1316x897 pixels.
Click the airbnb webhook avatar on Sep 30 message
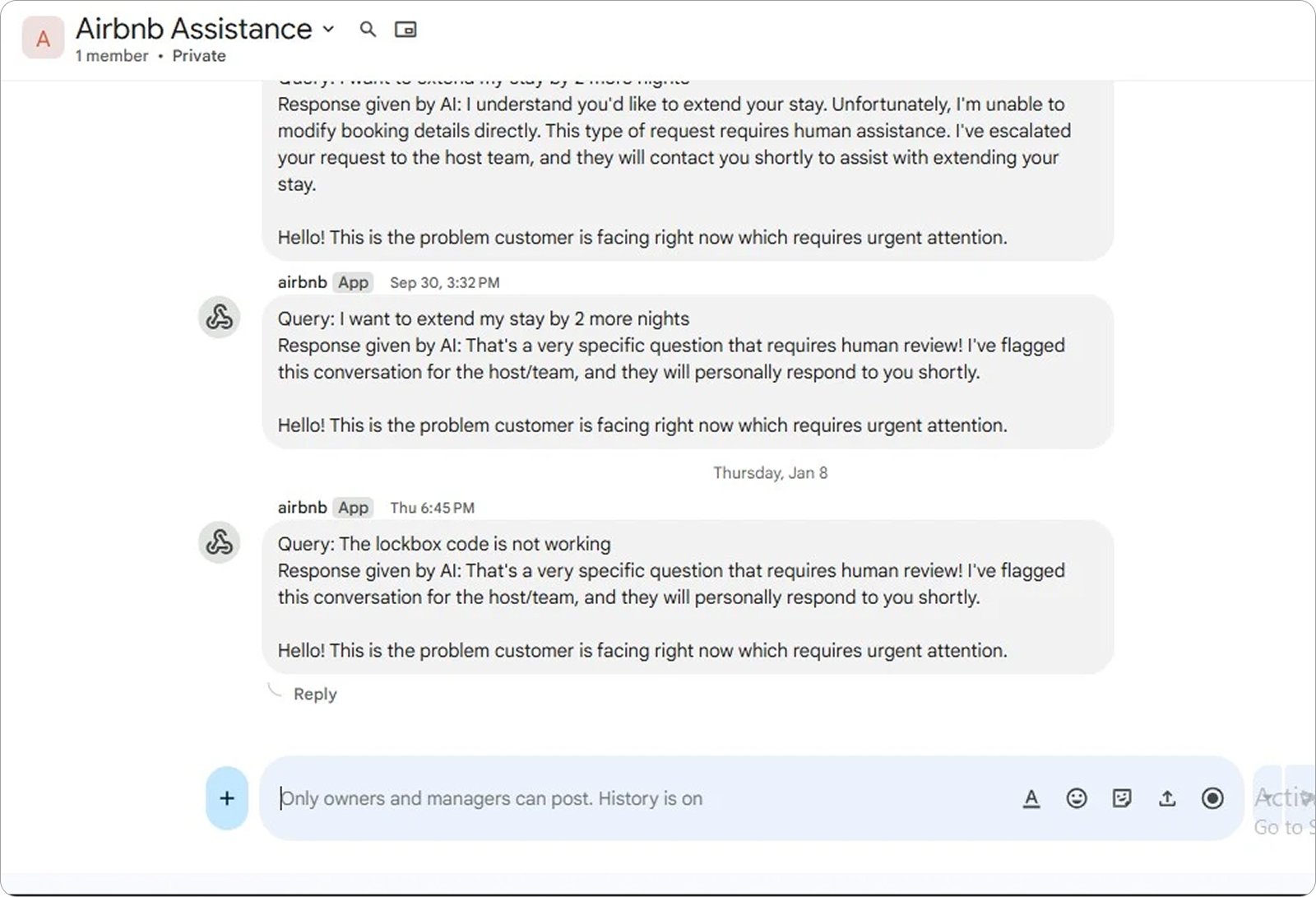[x=220, y=317]
